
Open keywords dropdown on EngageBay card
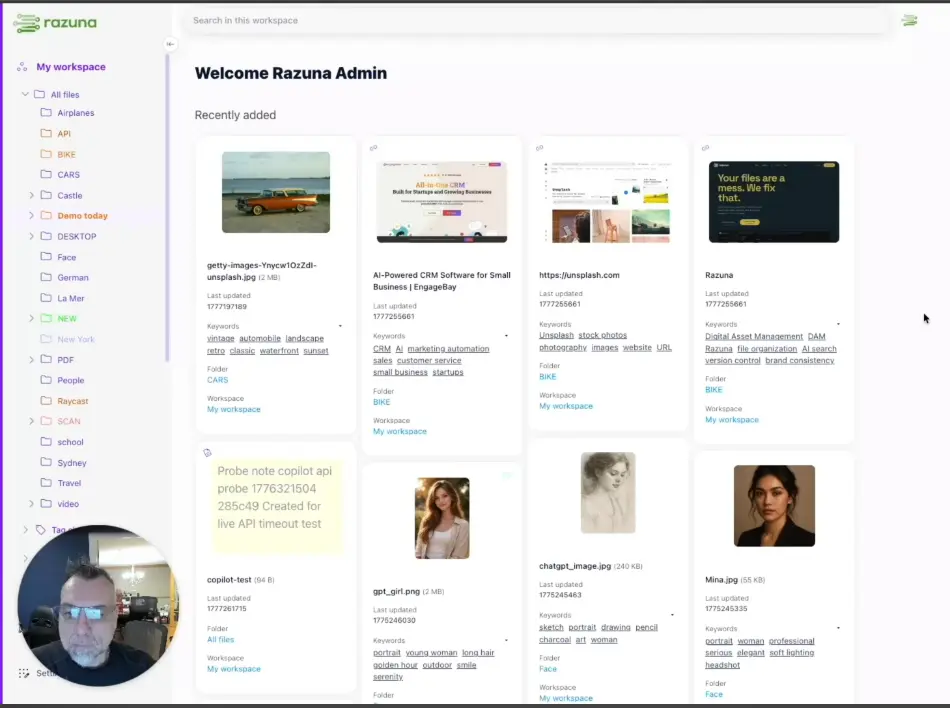(x=506, y=336)
